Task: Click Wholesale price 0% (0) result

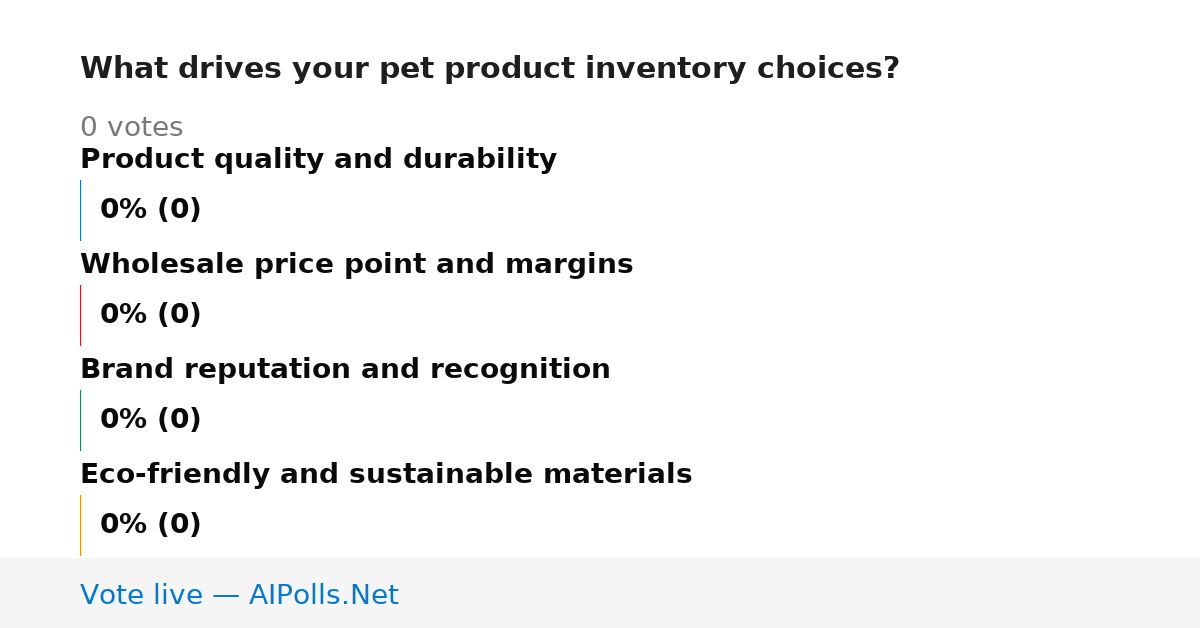Action: click(x=151, y=315)
